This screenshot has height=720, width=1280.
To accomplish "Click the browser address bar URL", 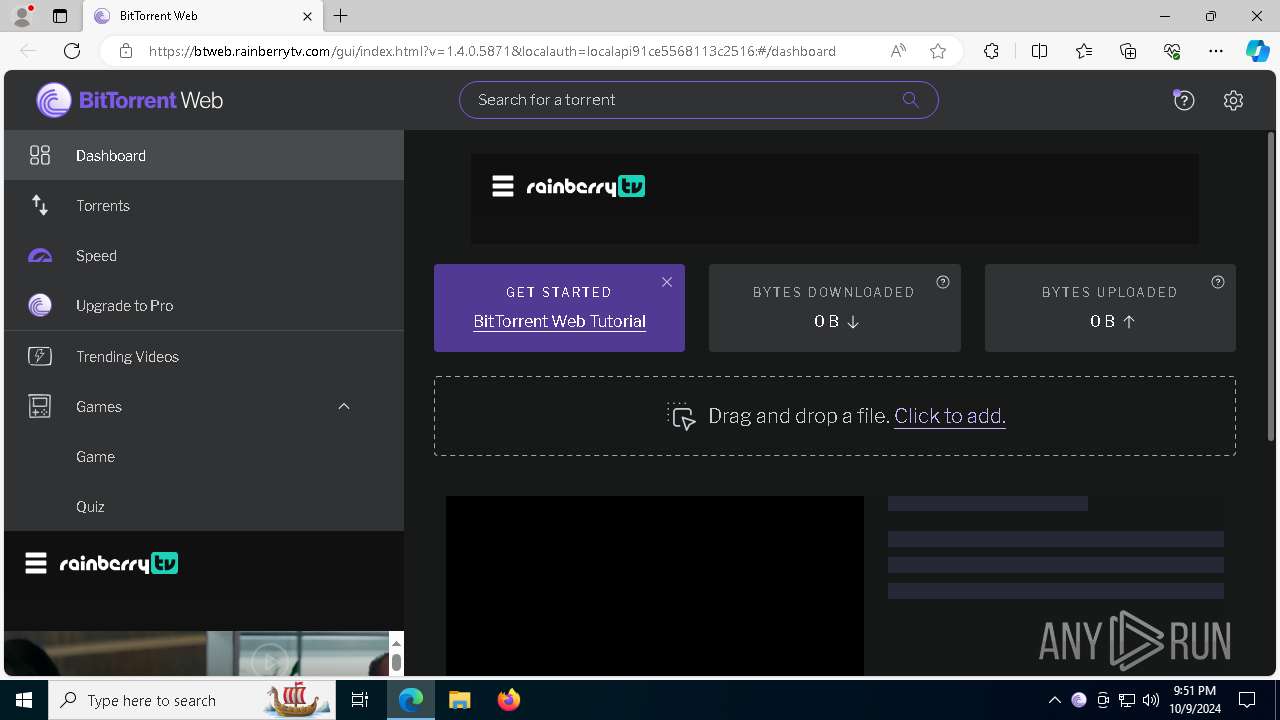I will coord(492,51).
